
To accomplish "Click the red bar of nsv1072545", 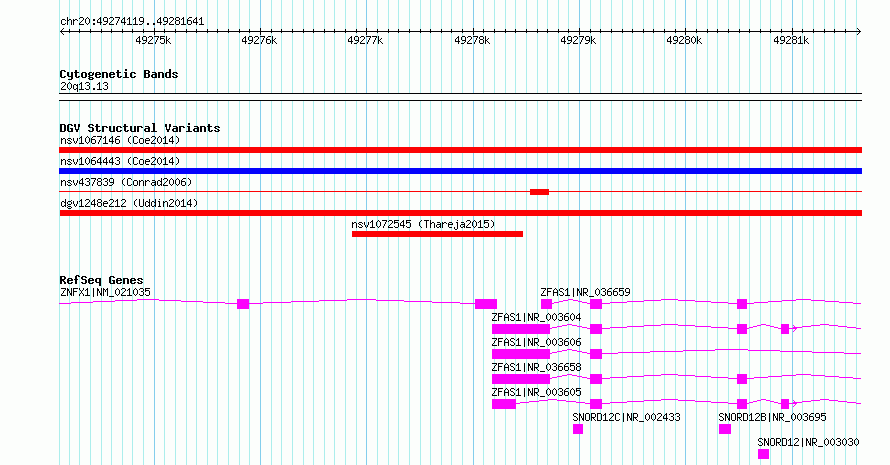I will (x=437, y=234).
